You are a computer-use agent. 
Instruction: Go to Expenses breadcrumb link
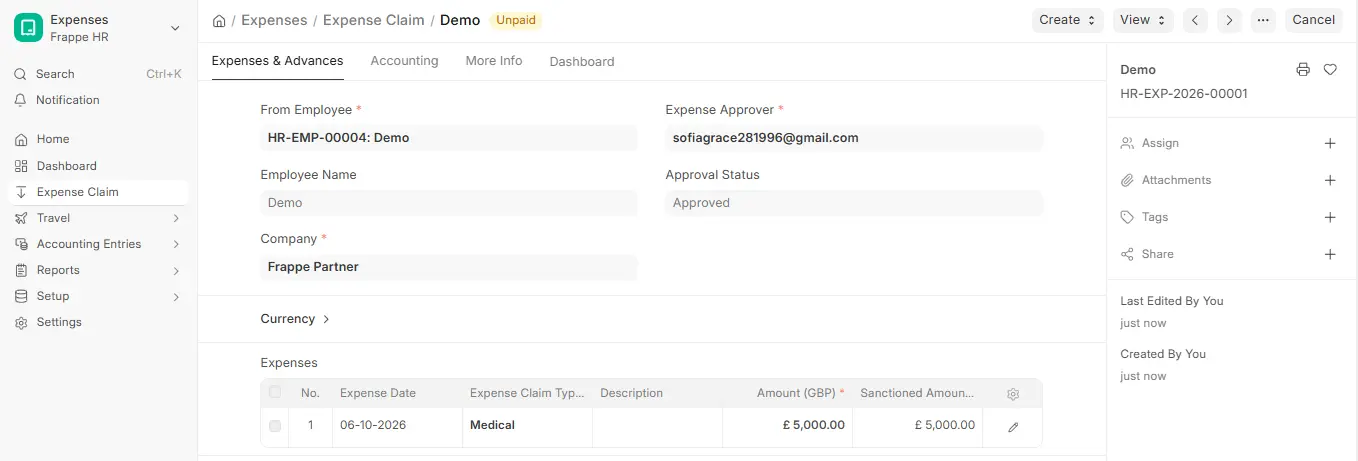pyautogui.click(x=274, y=20)
